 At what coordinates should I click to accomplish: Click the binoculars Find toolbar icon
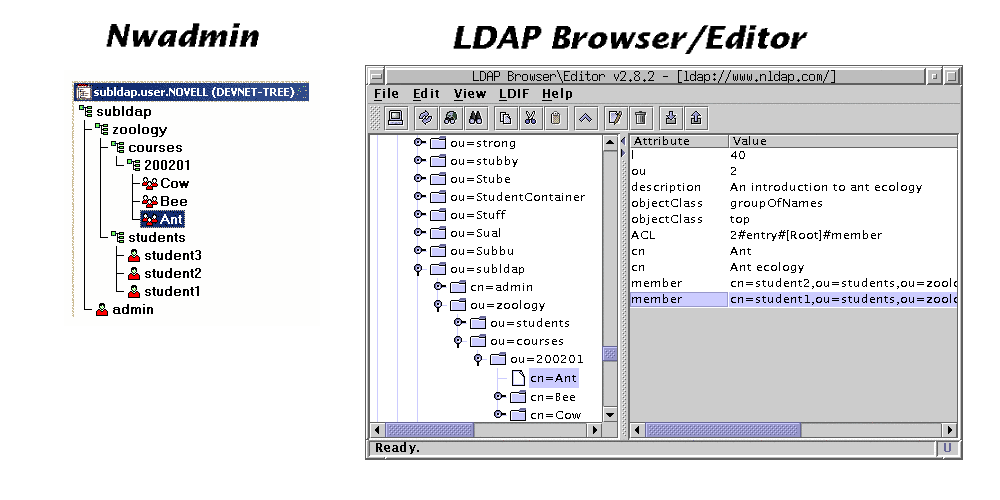tap(475, 118)
